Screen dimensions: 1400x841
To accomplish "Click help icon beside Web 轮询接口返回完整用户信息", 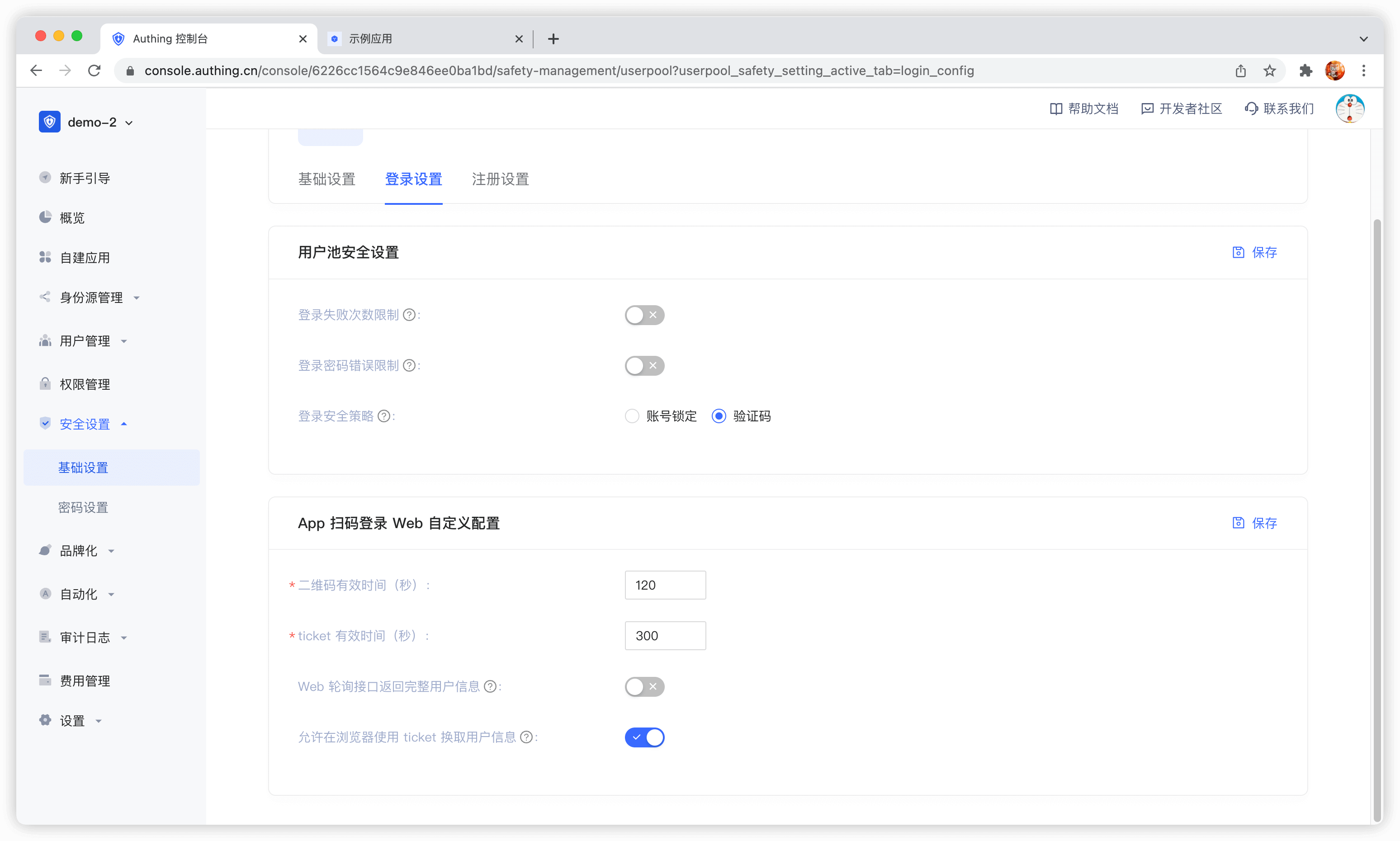I will coord(490,687).
